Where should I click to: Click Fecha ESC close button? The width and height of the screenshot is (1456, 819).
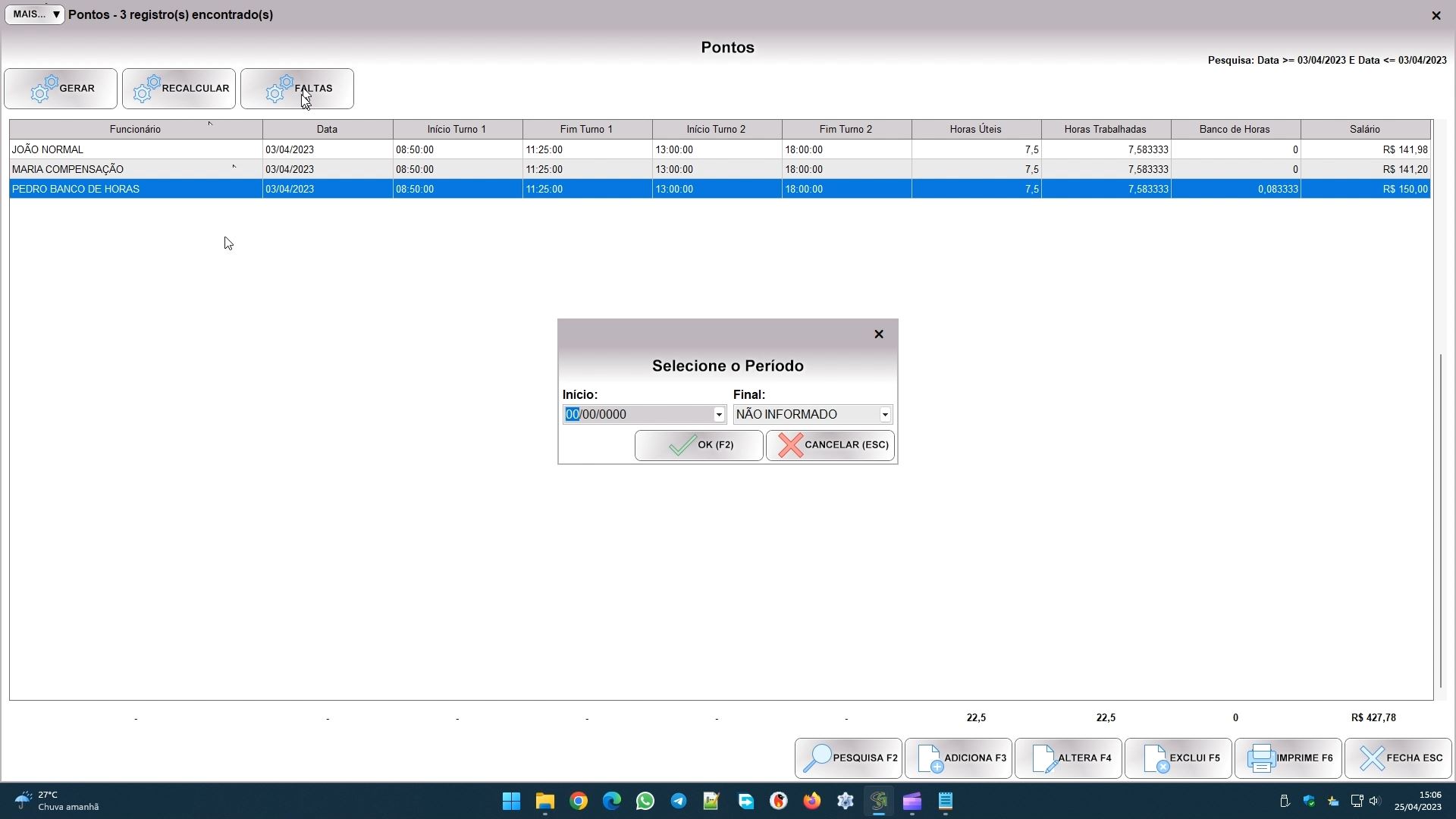pos(1398,758)
